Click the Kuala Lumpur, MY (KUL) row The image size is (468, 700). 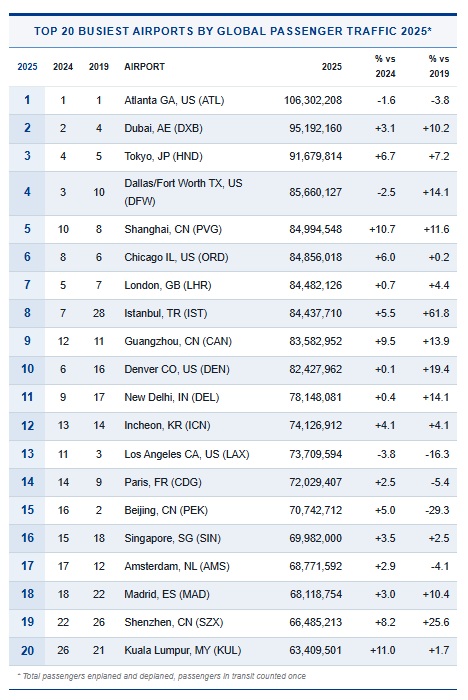coord(233,650)
